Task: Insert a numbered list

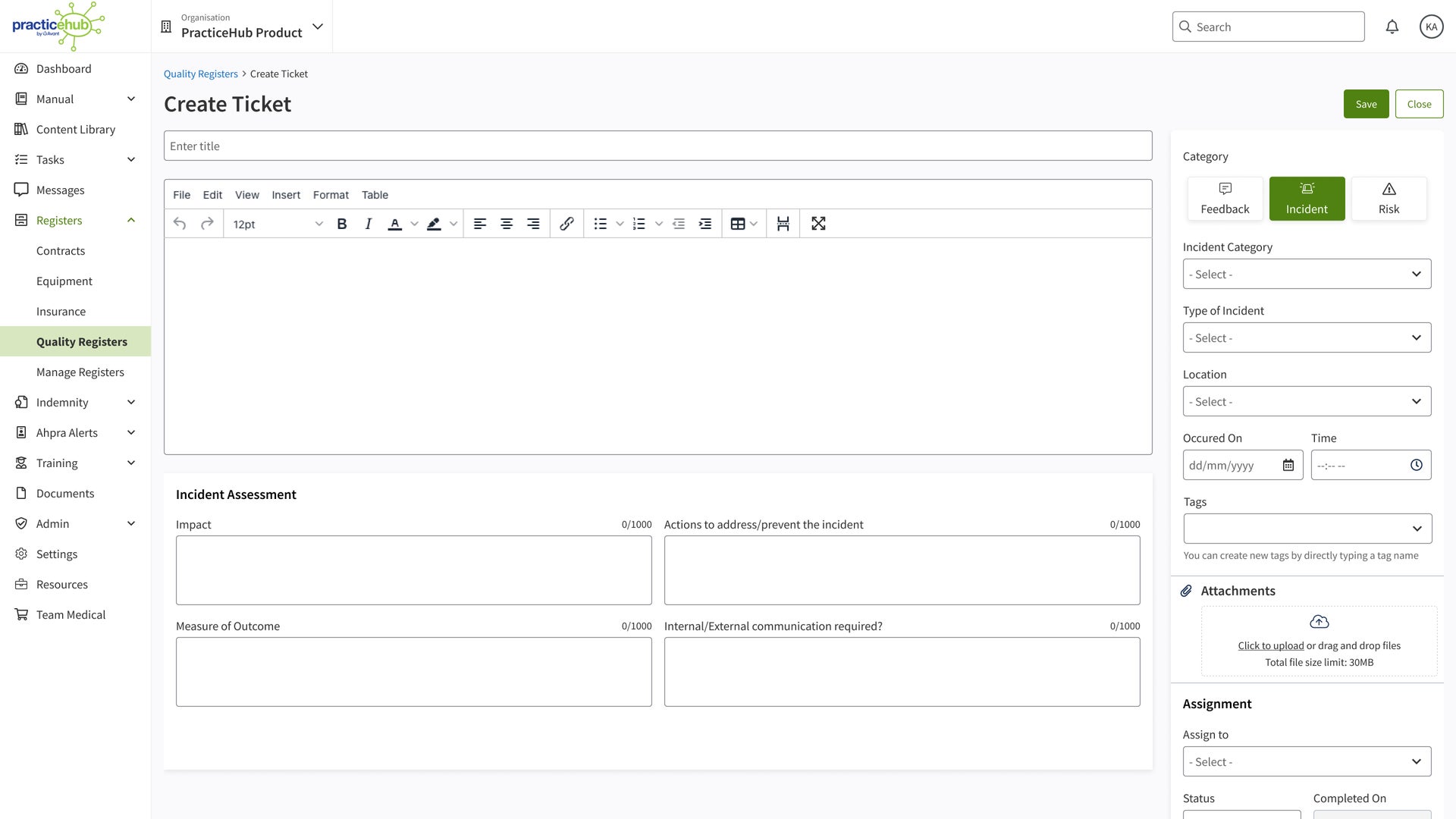Action: pos(639,224)
